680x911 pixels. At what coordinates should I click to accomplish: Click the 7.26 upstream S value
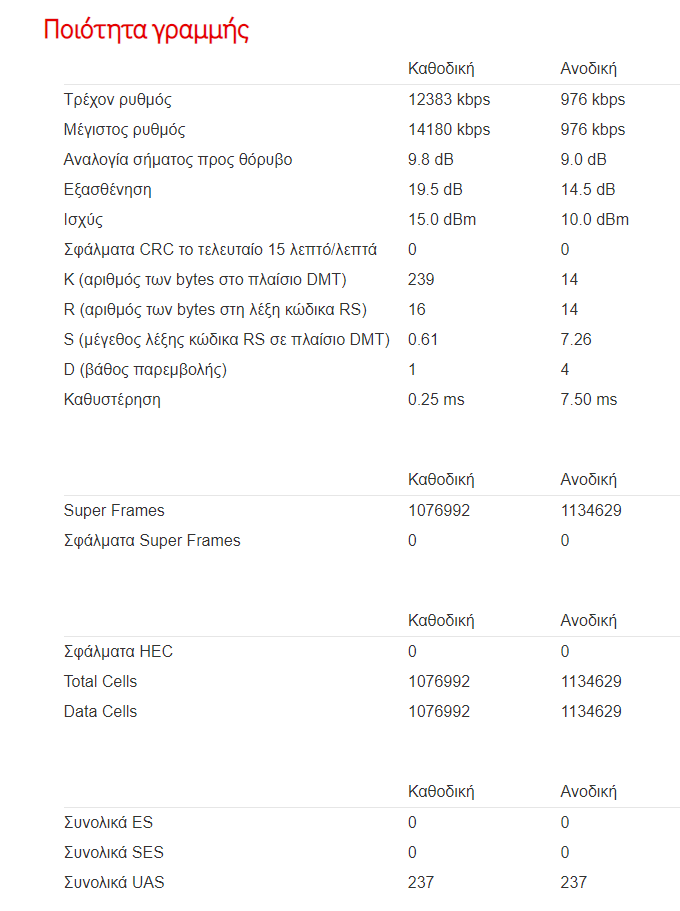pos(575,340)
